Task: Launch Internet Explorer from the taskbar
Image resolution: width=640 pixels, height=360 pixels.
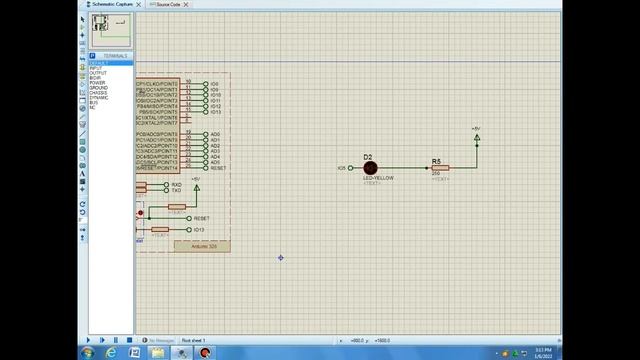Action: pyautogui.click(x=111, y=353)
